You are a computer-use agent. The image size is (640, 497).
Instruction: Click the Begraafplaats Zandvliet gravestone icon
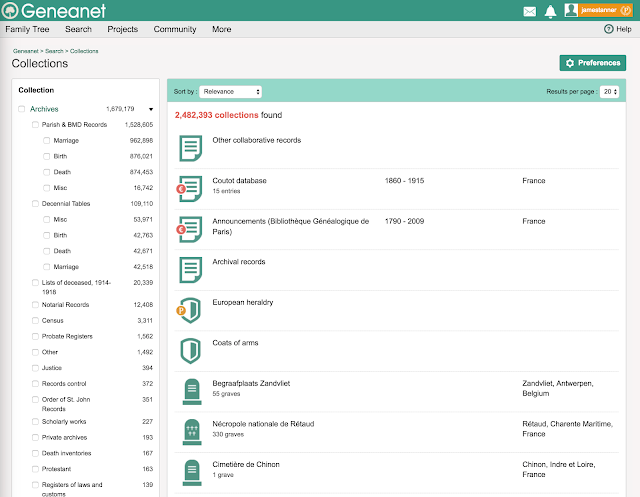click(192, 391)
